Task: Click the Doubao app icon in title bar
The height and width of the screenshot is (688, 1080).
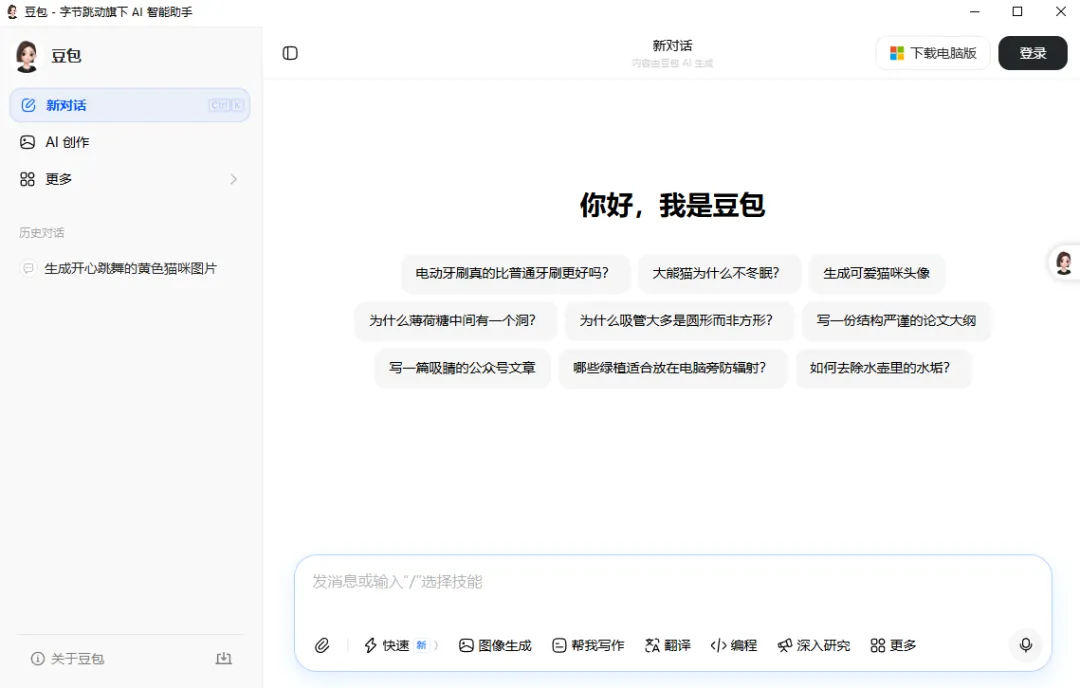Action: [12, 12]
